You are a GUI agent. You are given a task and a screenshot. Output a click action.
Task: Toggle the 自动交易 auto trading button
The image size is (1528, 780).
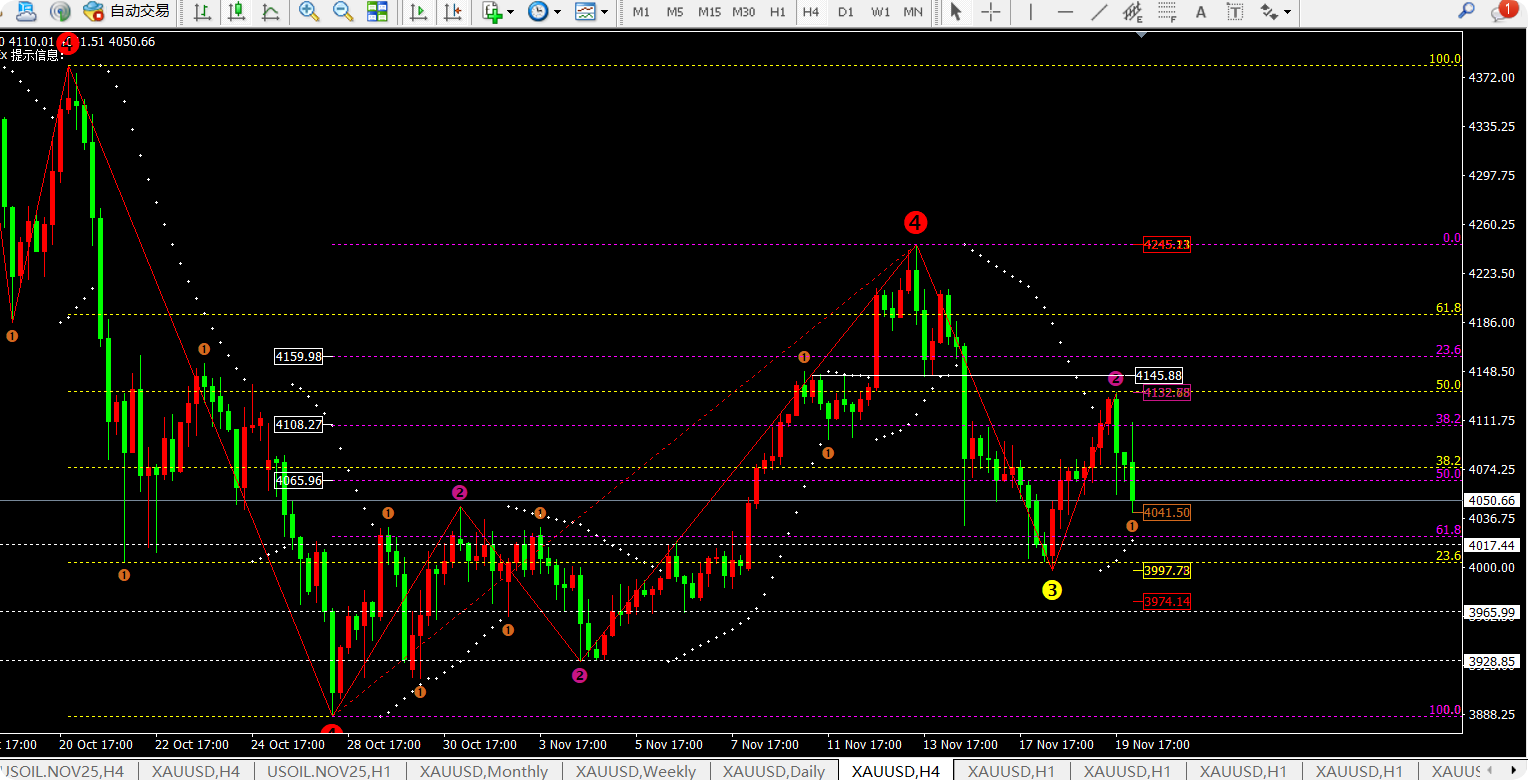127,12
